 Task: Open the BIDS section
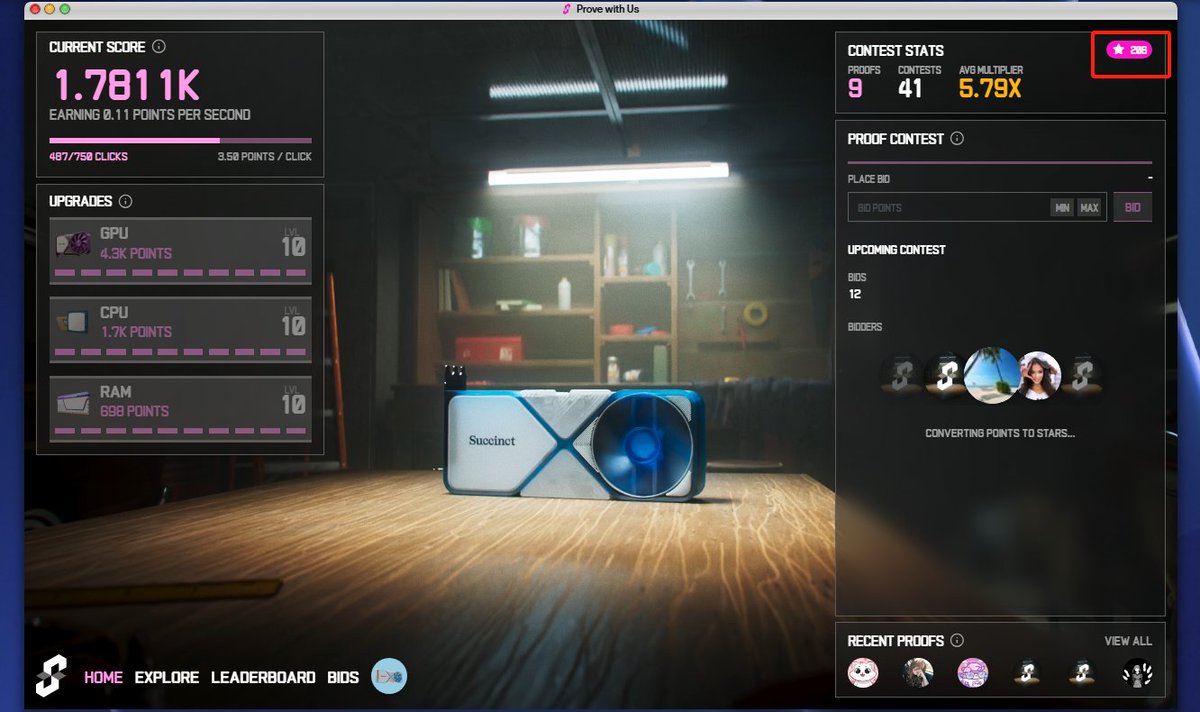[x=343, y=677]
